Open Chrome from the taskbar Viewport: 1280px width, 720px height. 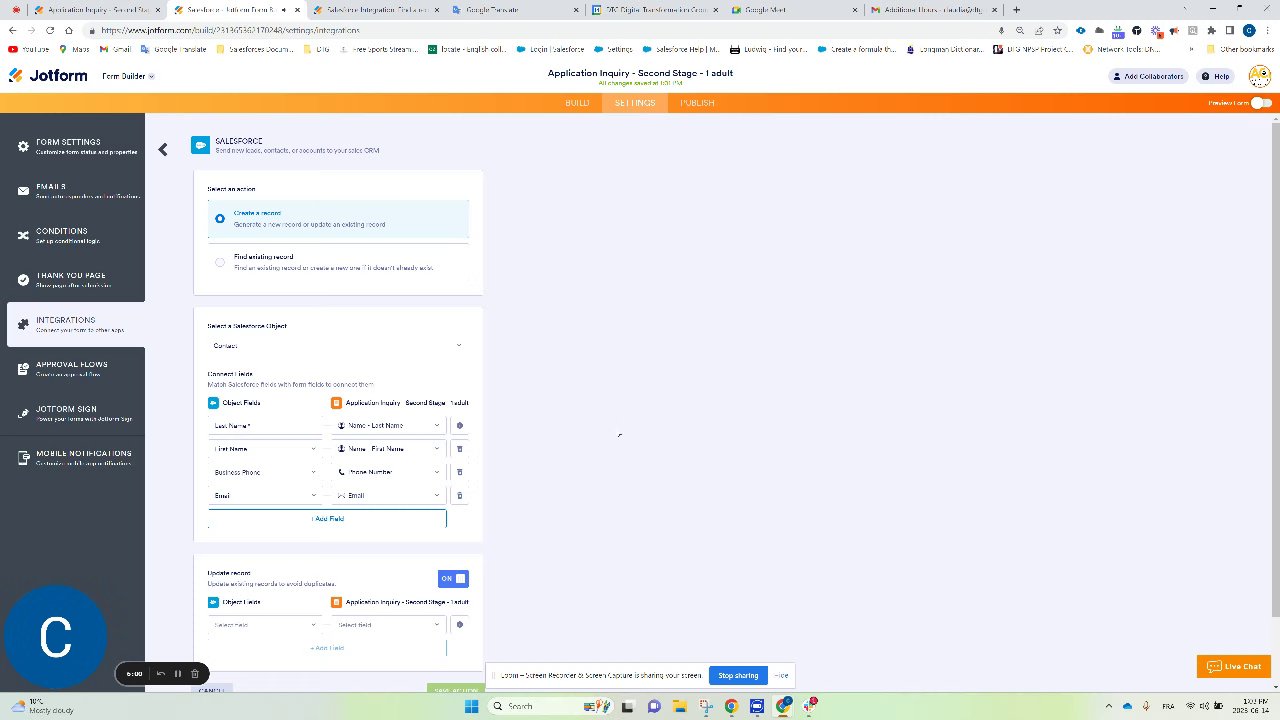coord(731,706)
